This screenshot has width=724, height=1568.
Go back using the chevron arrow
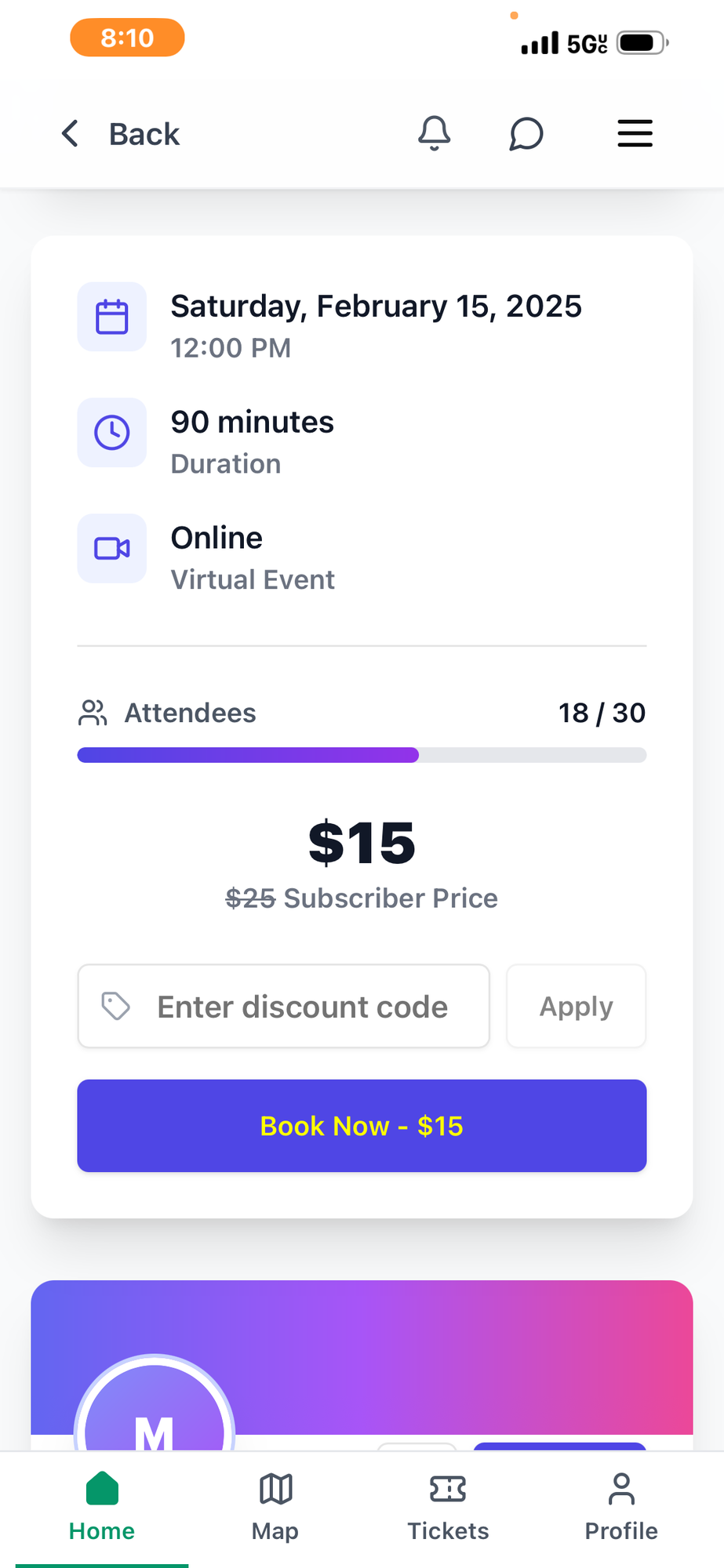(x=71, y=133)
